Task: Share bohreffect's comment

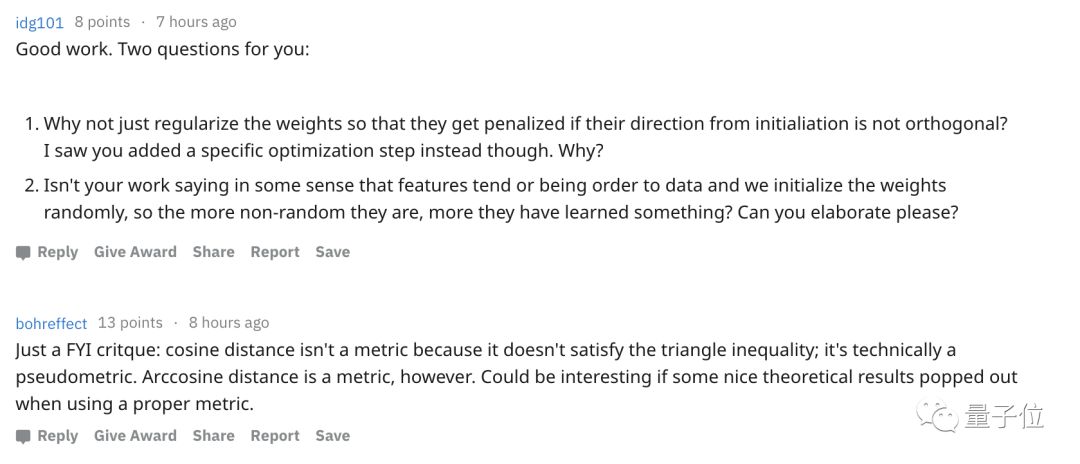Action: click(x=213, y=436)
